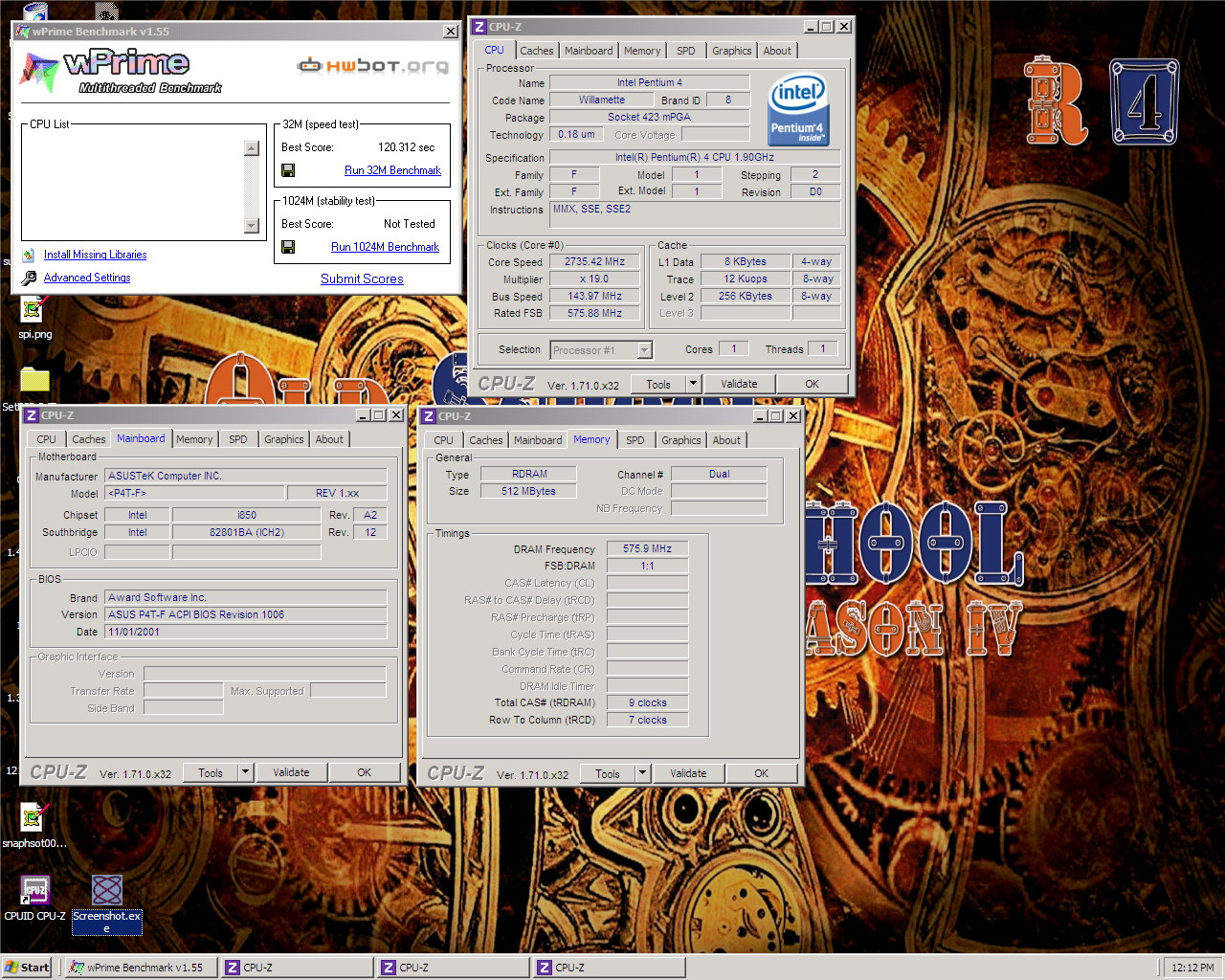Image resolution: width=1225 pixels, height=980 pixels.
Task: Click Validate in Mainboard CPU-Z window
Action: coord(291,772)
